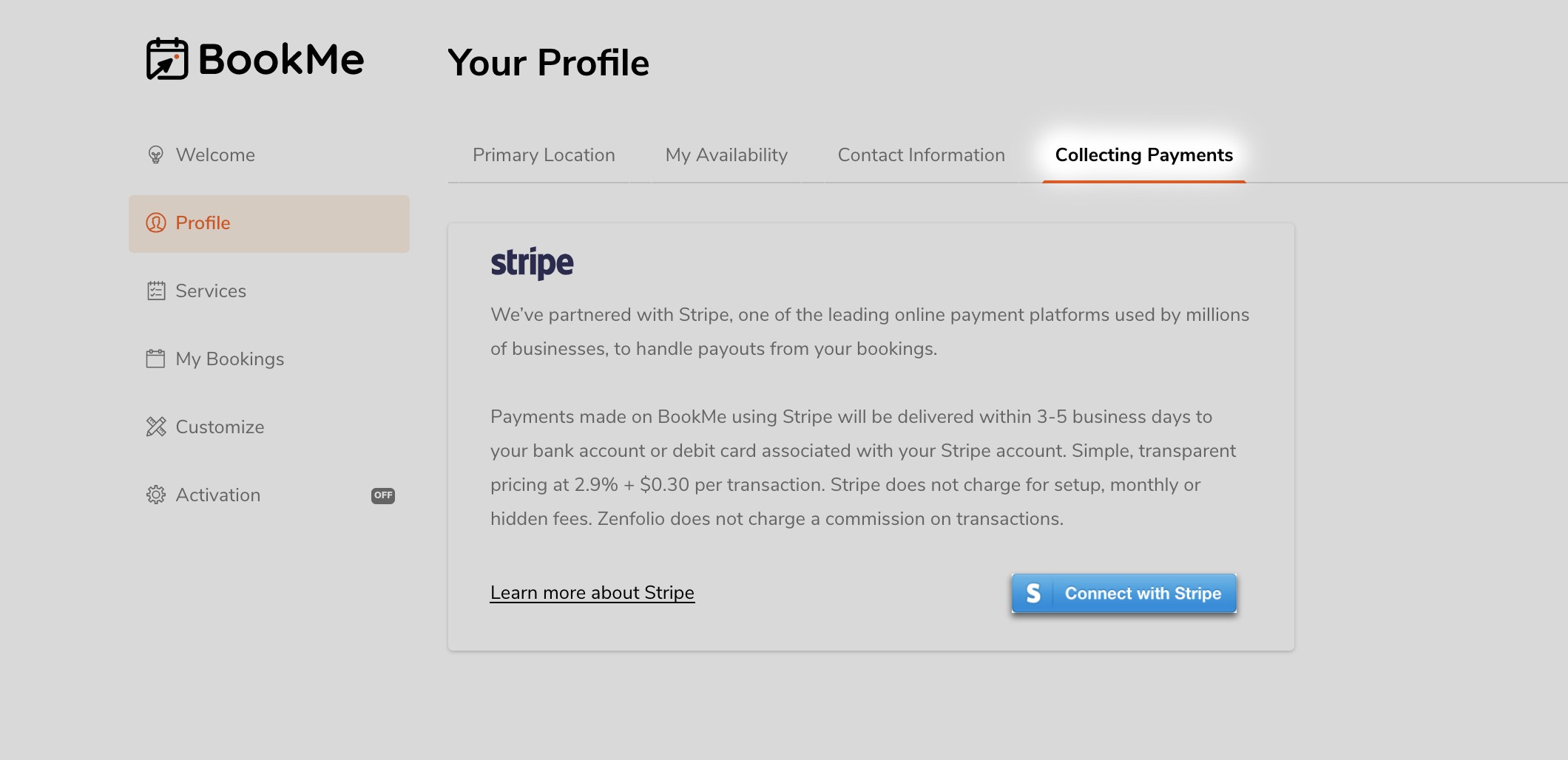
Task: Click the My Bookings calendar icon
Action: click(x=155, y=359)
